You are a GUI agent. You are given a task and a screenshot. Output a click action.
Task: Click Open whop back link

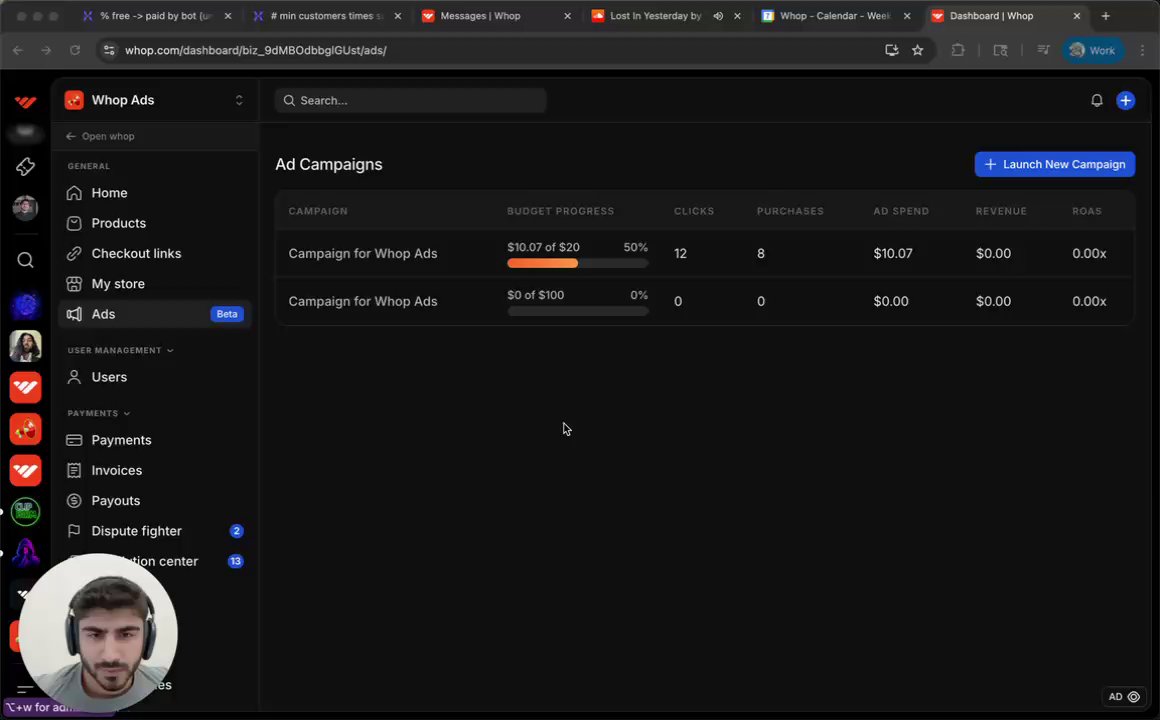click(x=100, y=136)
